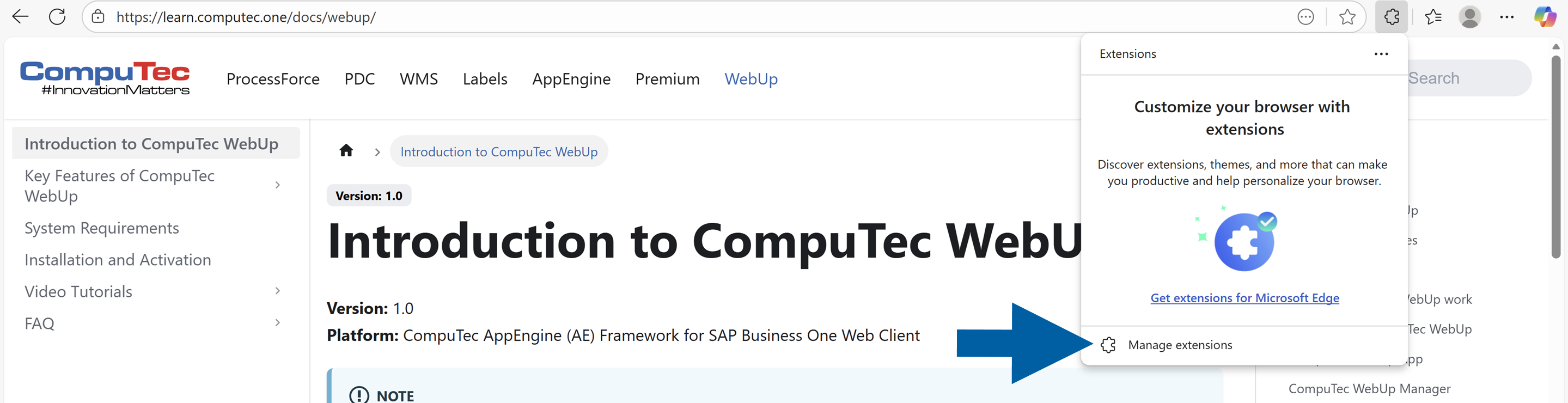Click the docs Search field
Image resolution: width=1568 pixels, height=403 pixels.
(x=1469, y=78)
